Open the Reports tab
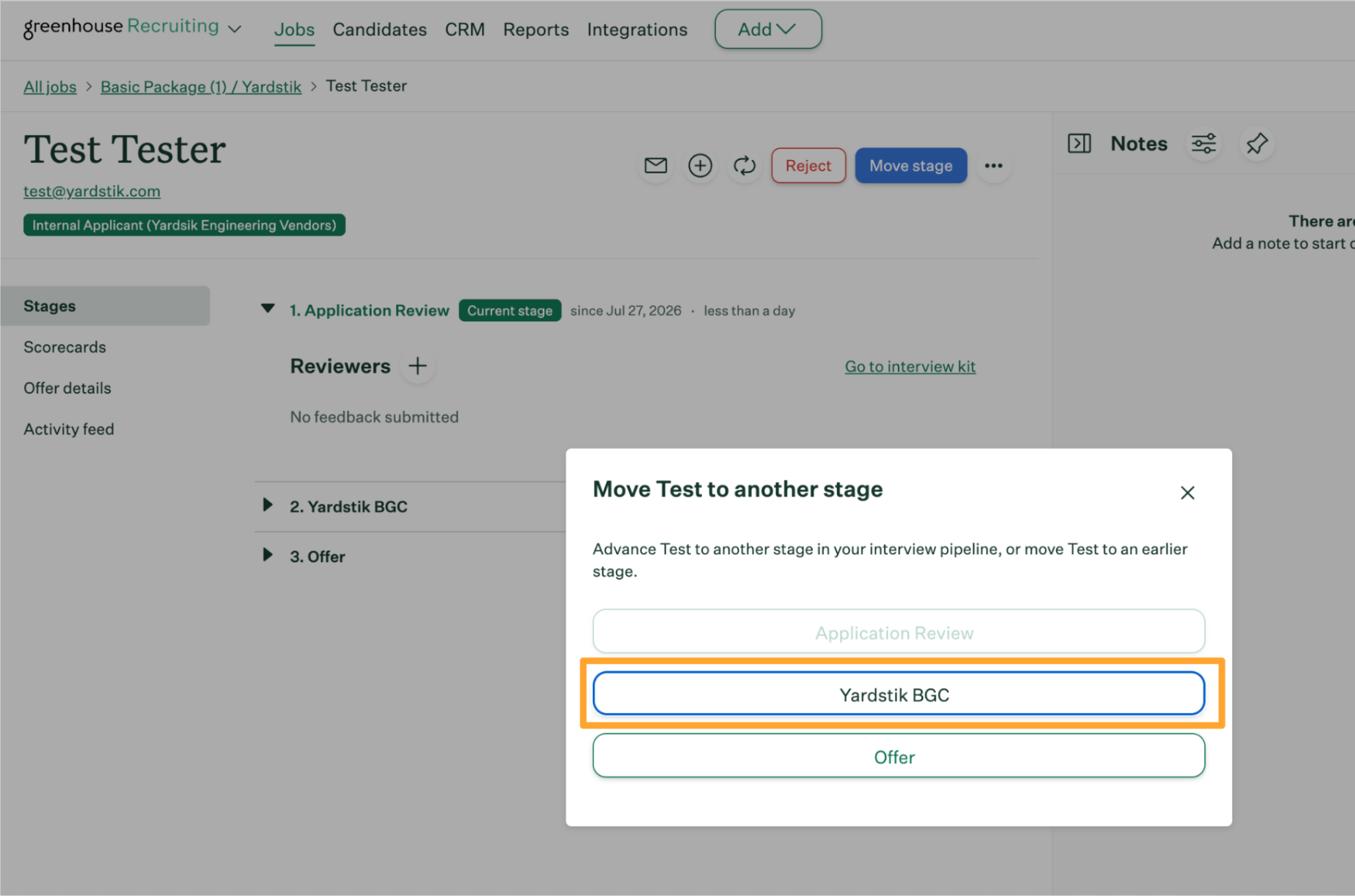Image resolution: width=1355 pixels, height=896 pixels. click(535, 30)
